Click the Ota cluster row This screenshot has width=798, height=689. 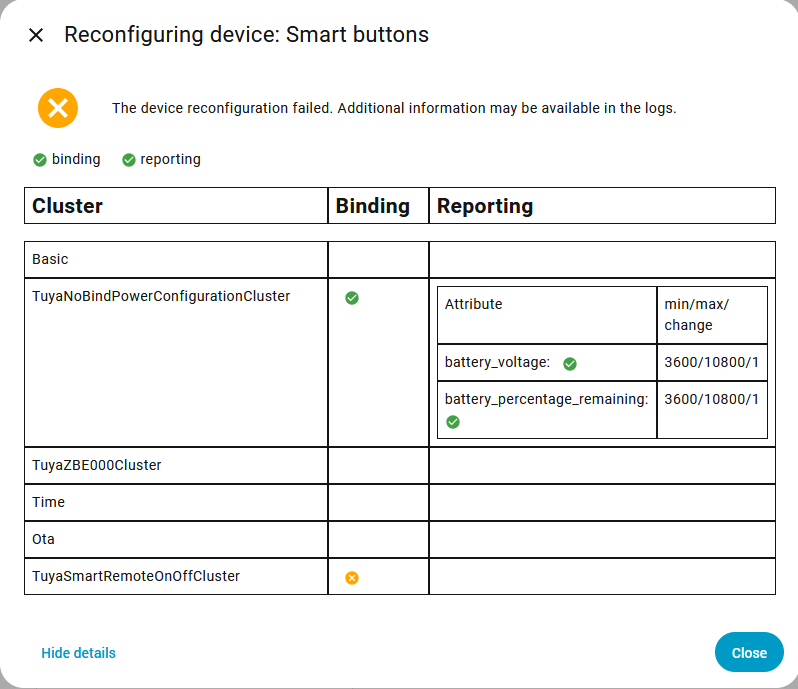[400, 539]
